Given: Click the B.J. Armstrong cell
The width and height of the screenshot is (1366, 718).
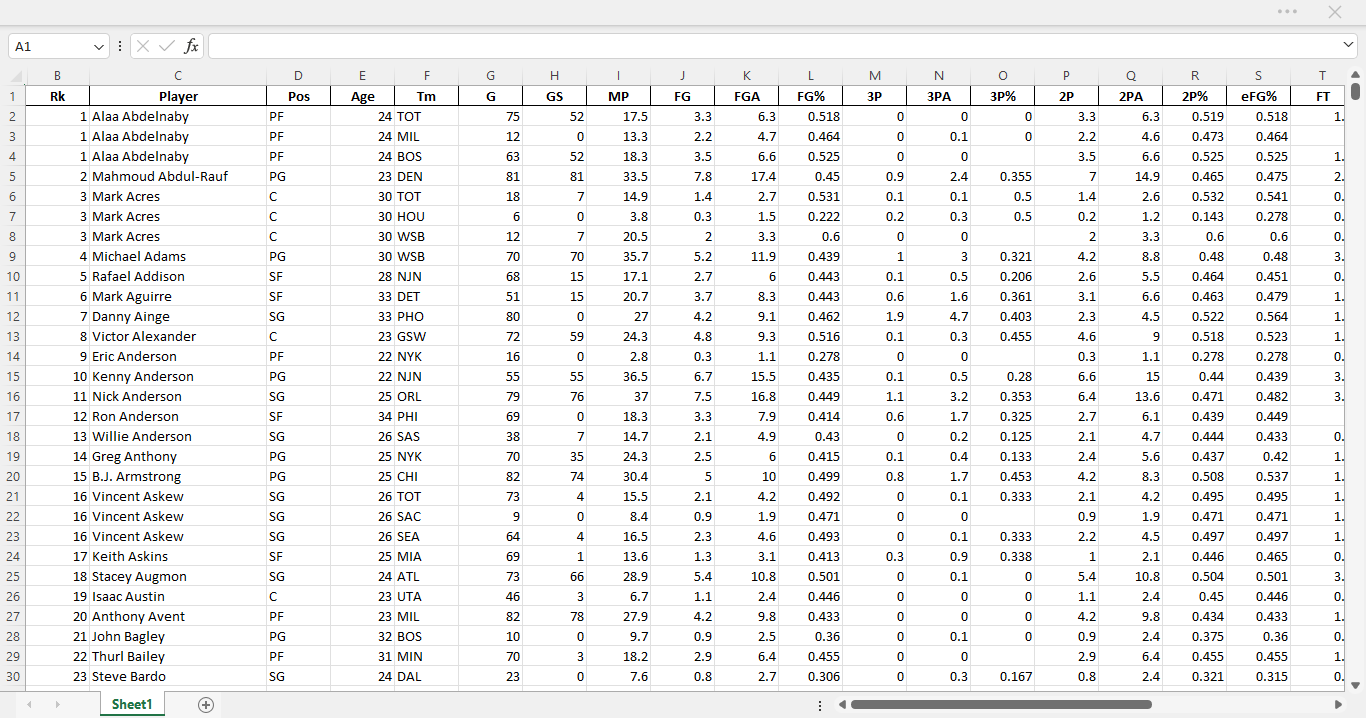Looking at the screenshot, I should point(178,476).
